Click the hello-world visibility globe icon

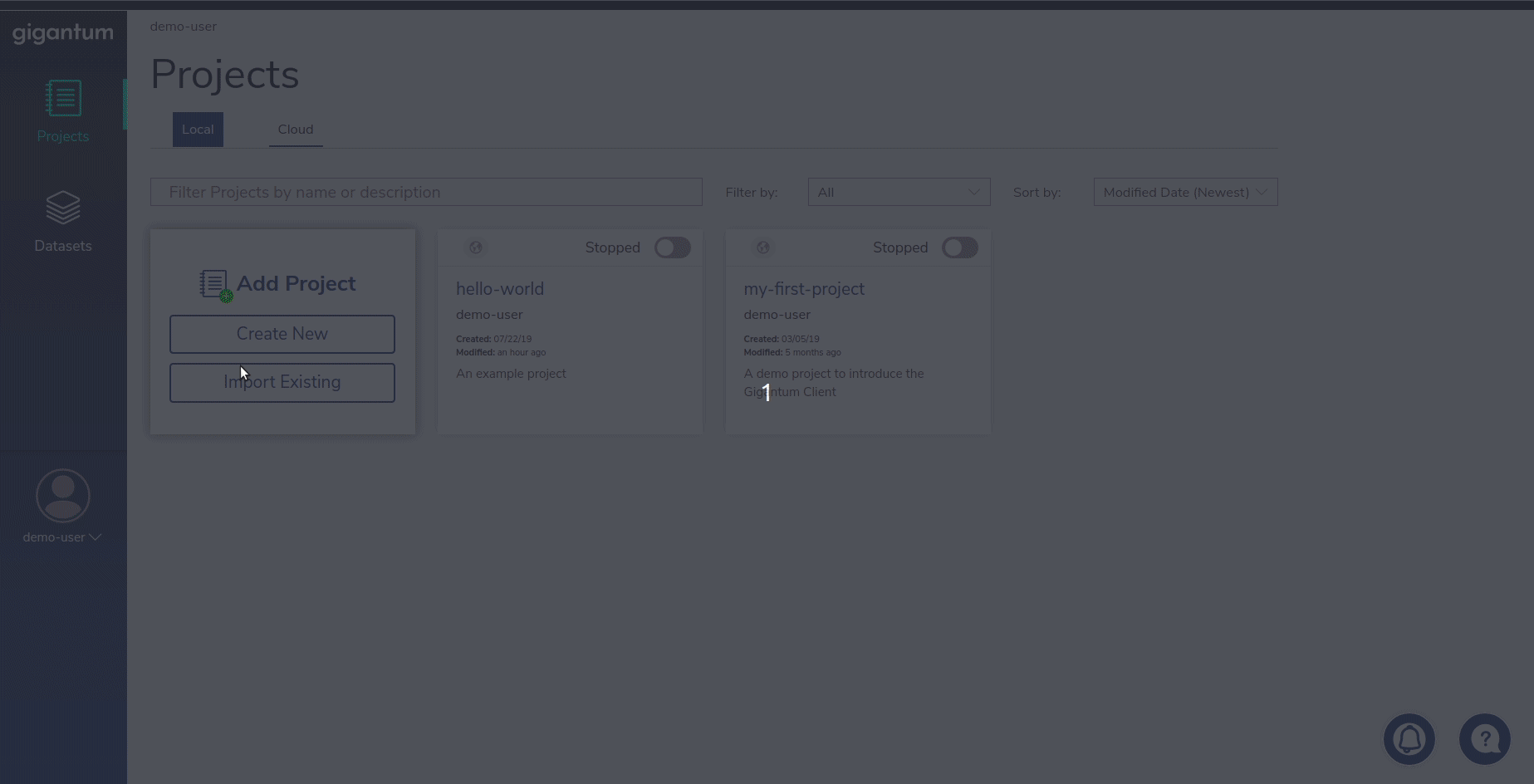(x=475, y=247)
